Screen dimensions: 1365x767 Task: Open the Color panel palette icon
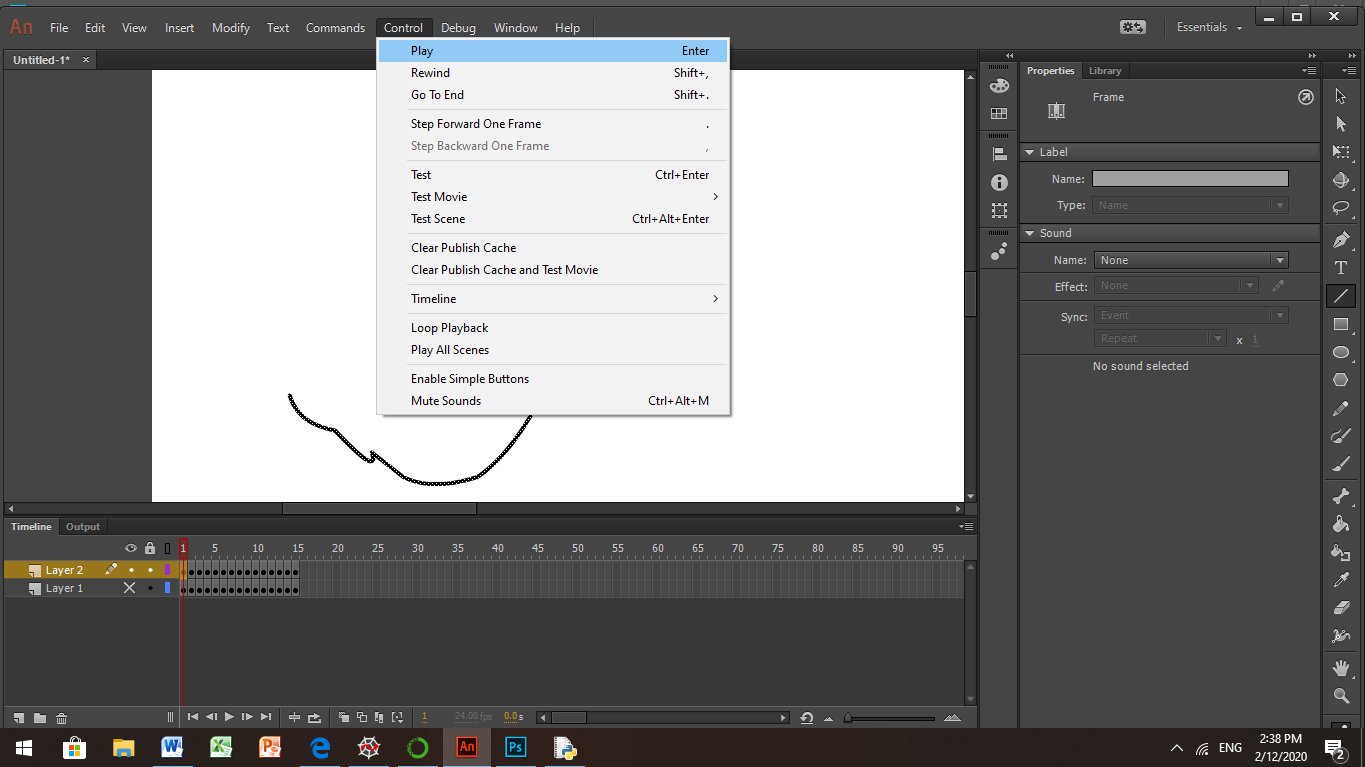(x=998, y=86)
